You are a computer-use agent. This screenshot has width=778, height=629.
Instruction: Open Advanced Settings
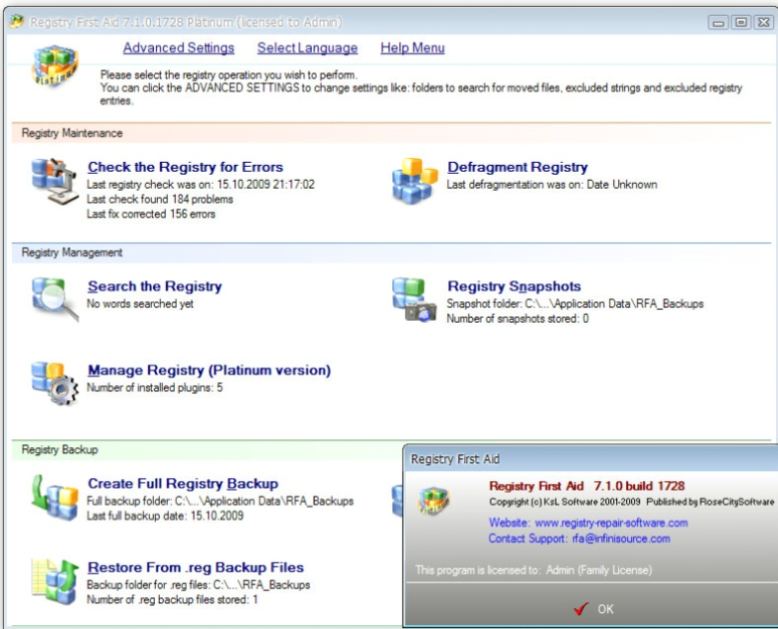(x=179, y=48)
